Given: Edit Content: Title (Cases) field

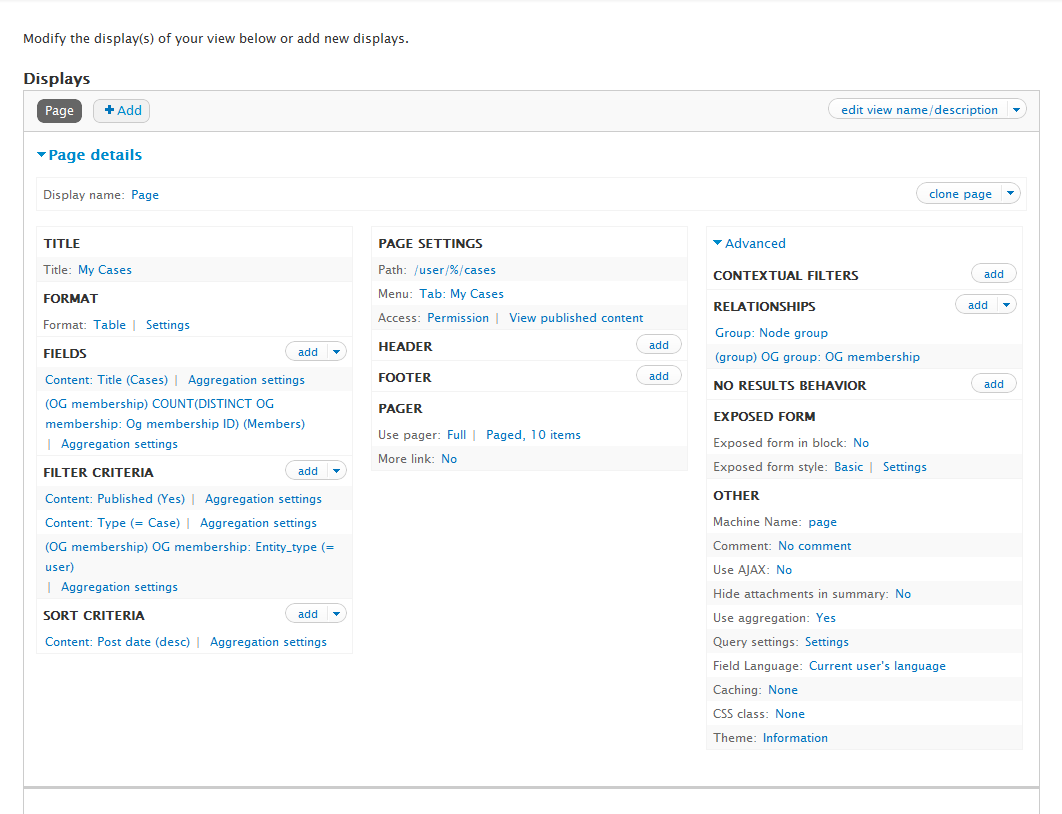Looking at the screenshot, I should point(106,380).
